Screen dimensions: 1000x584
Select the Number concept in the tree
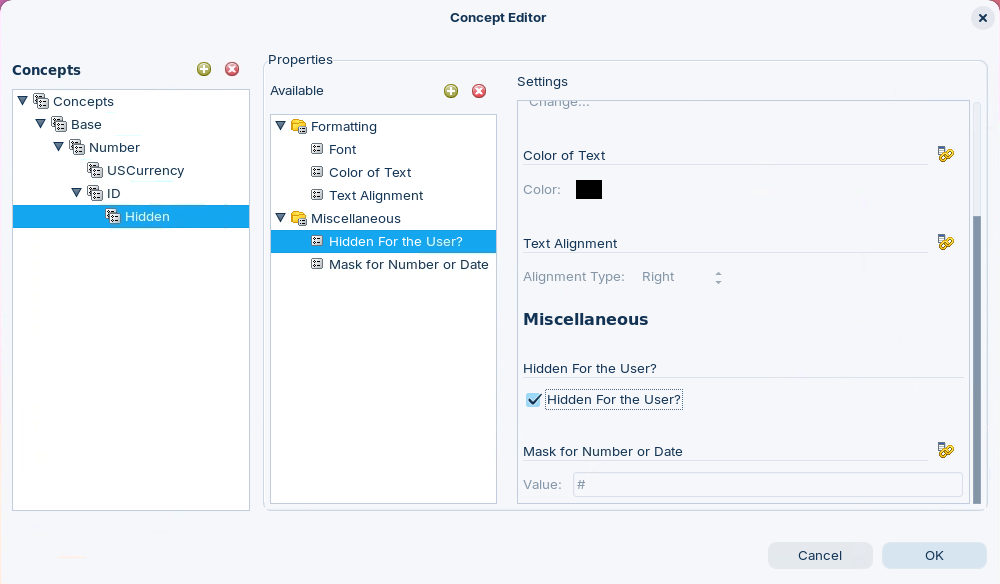[x=114, y=147]
